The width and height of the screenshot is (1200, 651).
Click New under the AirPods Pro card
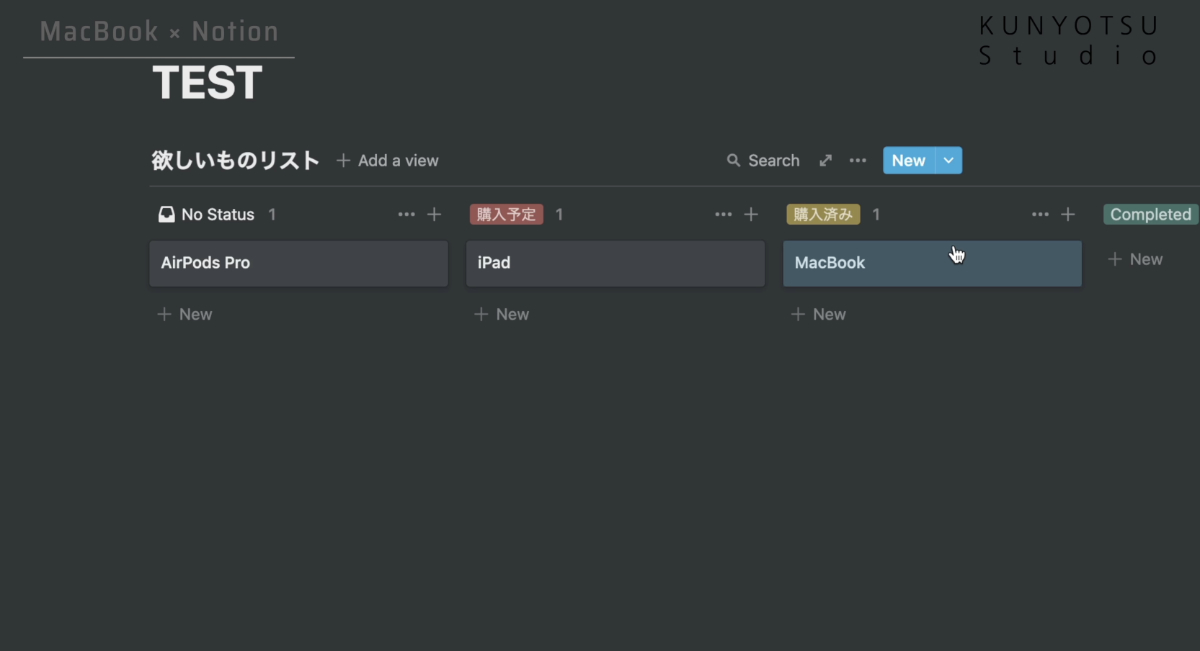[185, 314]
